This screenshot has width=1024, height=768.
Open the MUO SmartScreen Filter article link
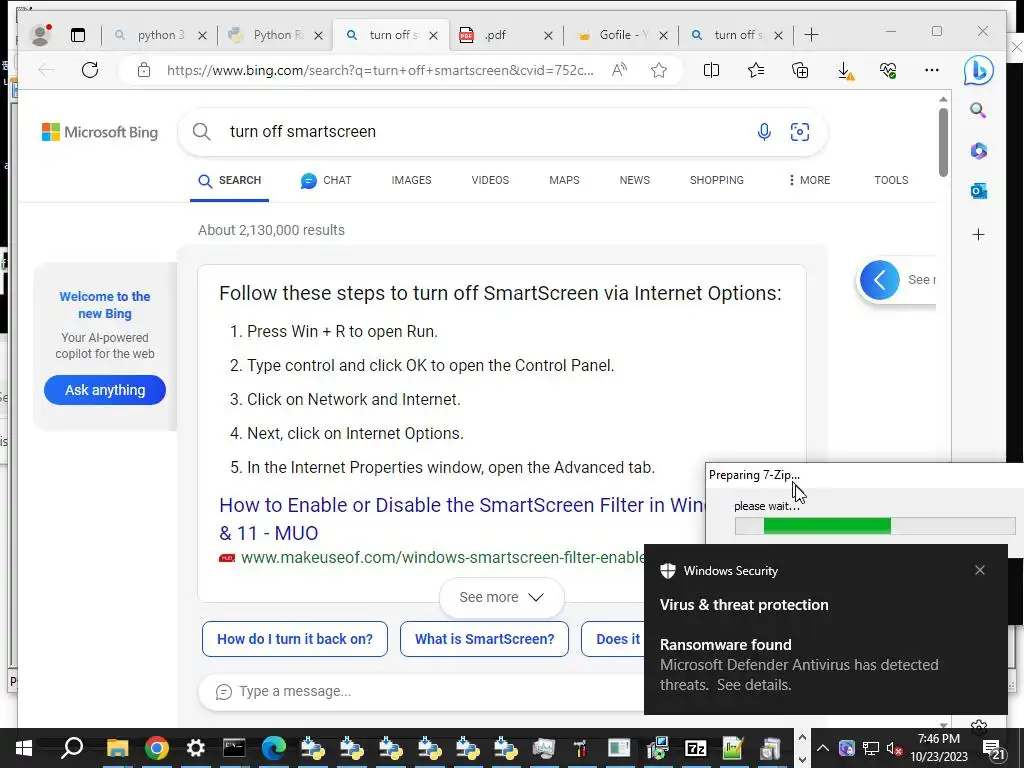[462, 519]
